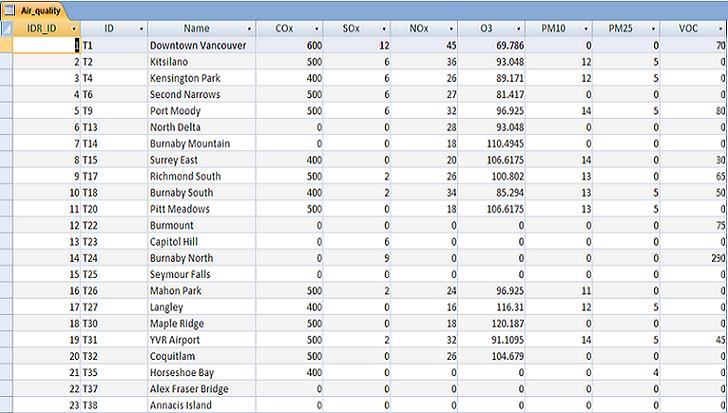Expand the VOC column dropdown arrow
Screen dimensions: 728x413
point(720,29)
